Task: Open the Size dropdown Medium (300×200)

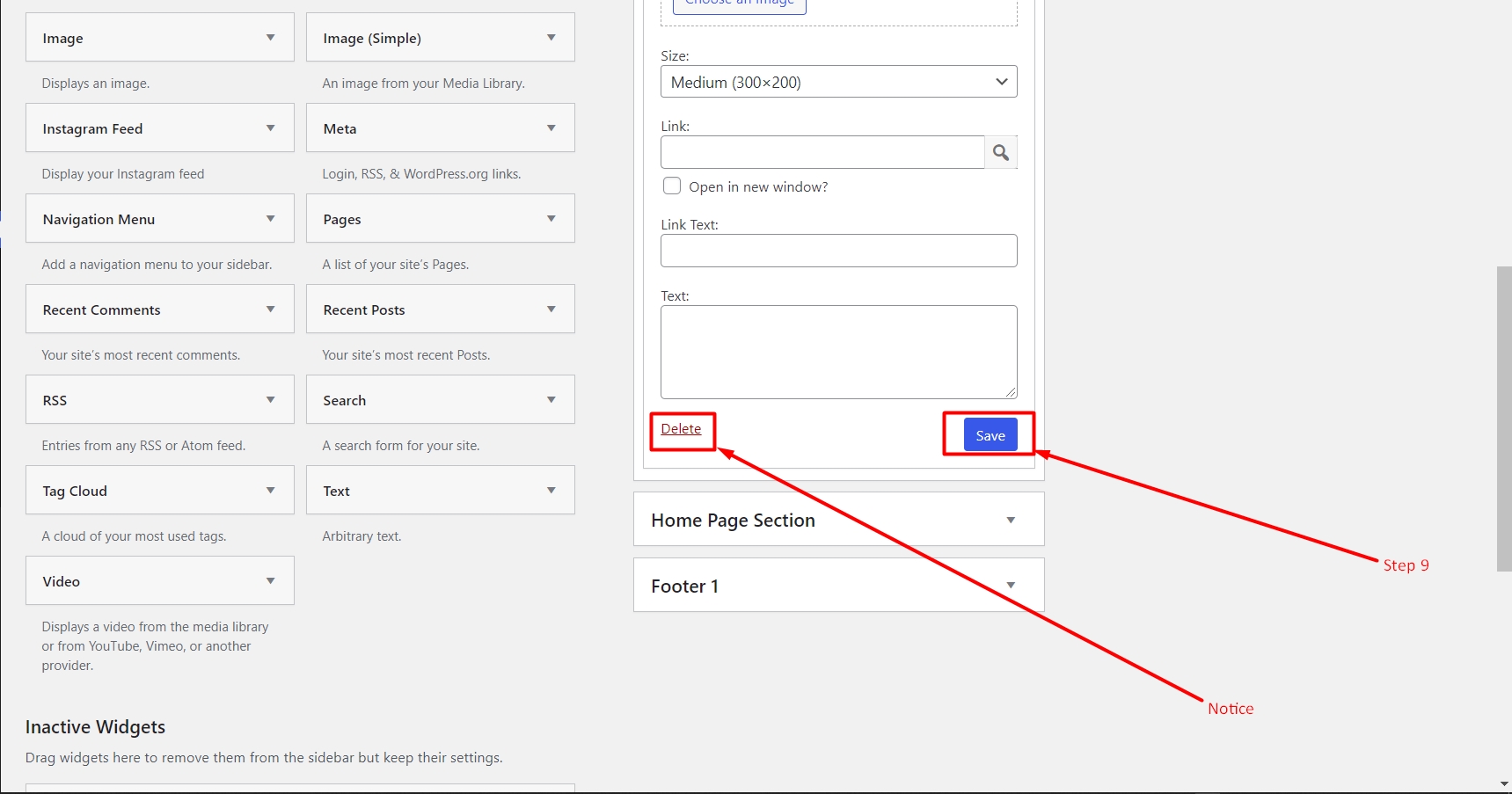Action: [x=839, y=82]
